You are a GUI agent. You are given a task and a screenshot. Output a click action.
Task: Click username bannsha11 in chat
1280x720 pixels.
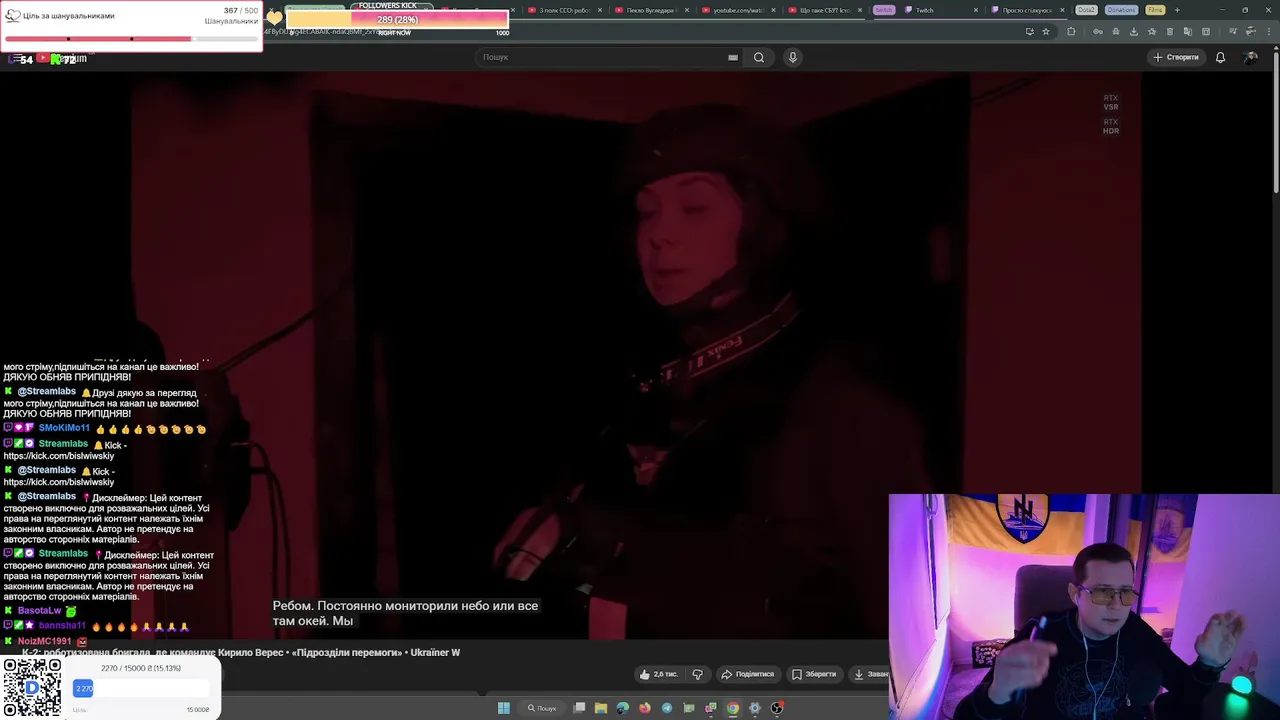click(62, 626)
